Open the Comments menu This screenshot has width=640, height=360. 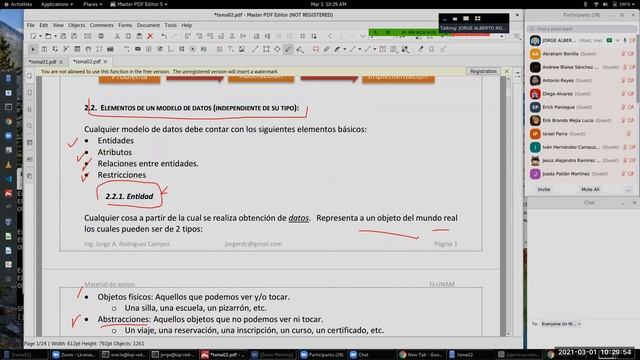tap(101, 25)
